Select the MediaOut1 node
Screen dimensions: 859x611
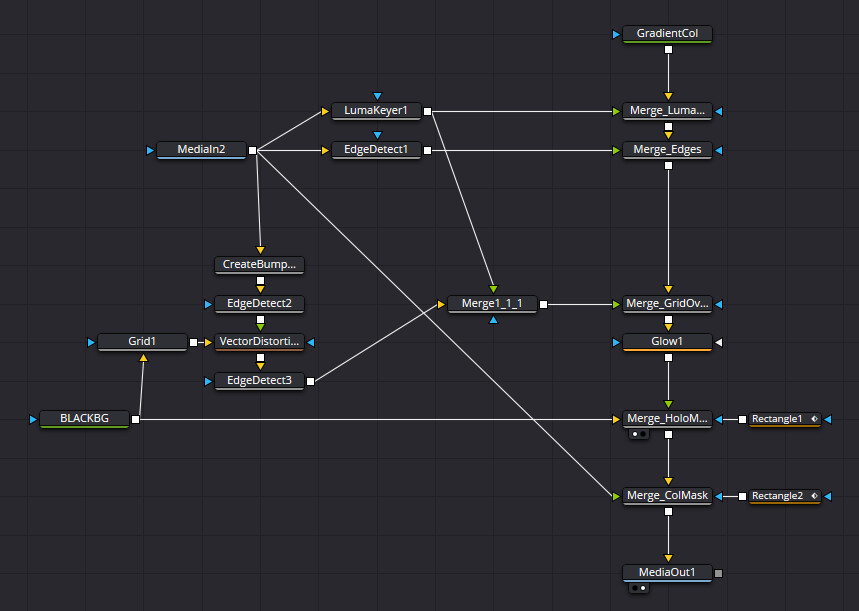(667, 573)
